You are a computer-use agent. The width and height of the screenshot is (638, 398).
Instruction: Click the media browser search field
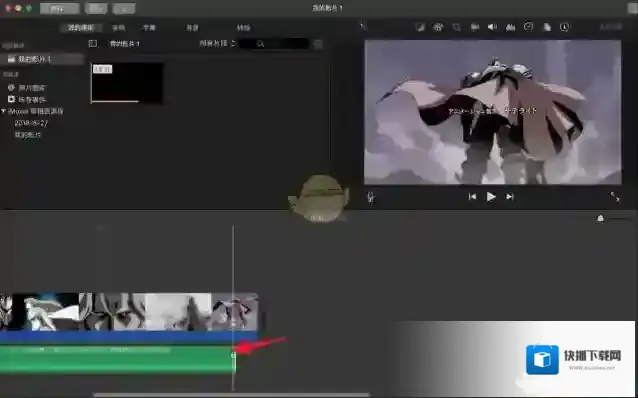[x=274, y=44]
